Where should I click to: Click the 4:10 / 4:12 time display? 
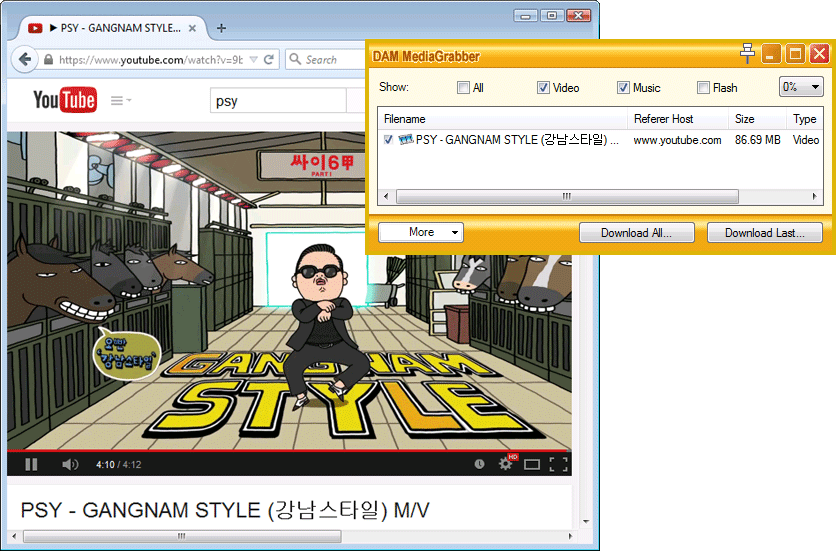(x=118, y=465)
